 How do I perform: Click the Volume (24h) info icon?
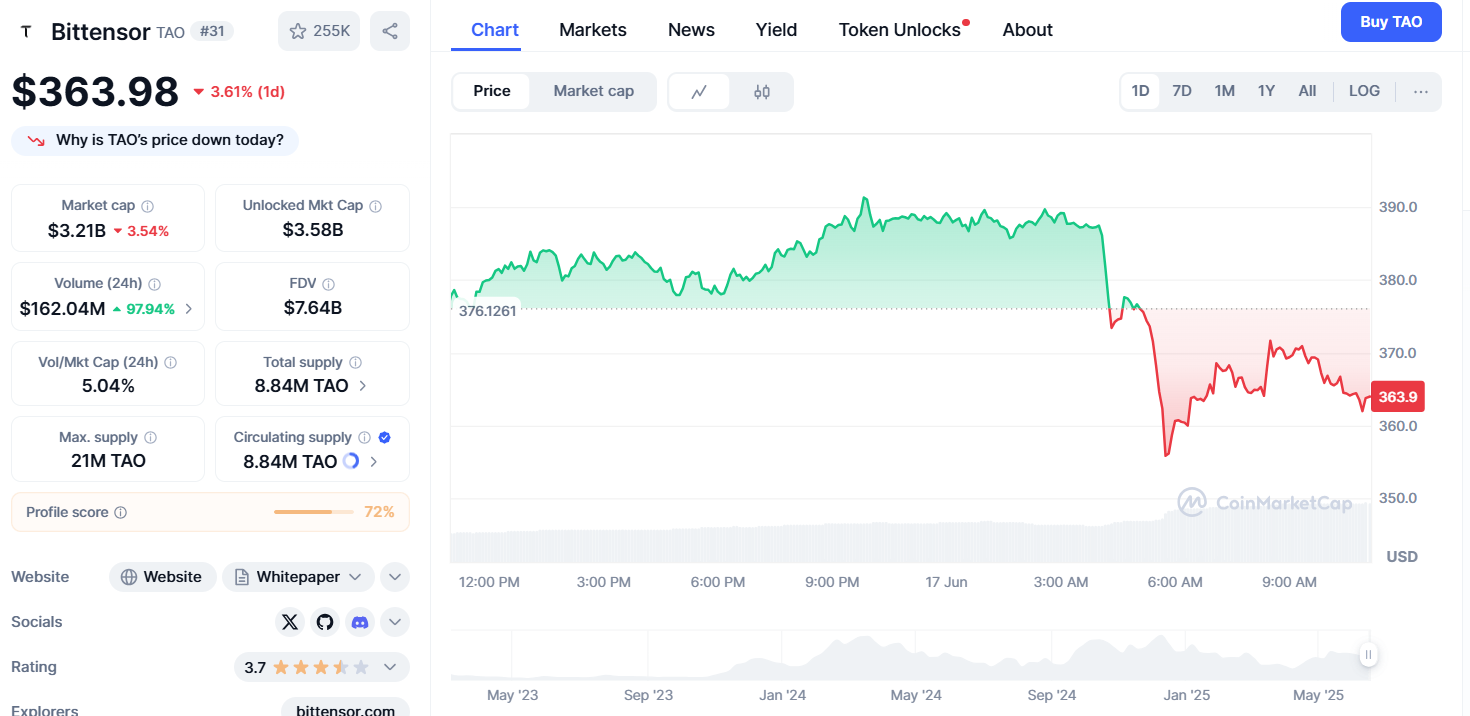pos(155,284)
